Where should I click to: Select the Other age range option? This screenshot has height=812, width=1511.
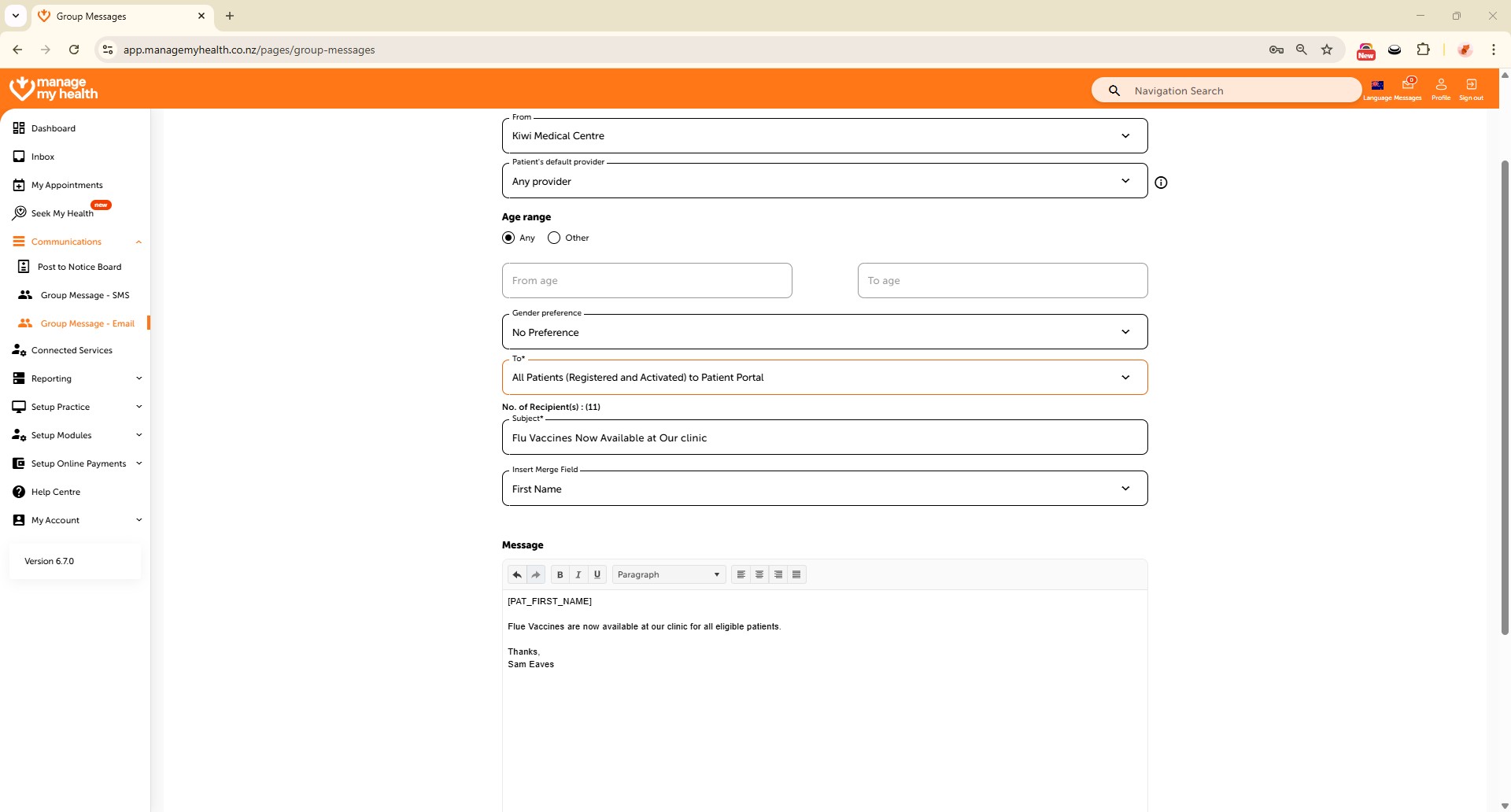coord(554,238)
